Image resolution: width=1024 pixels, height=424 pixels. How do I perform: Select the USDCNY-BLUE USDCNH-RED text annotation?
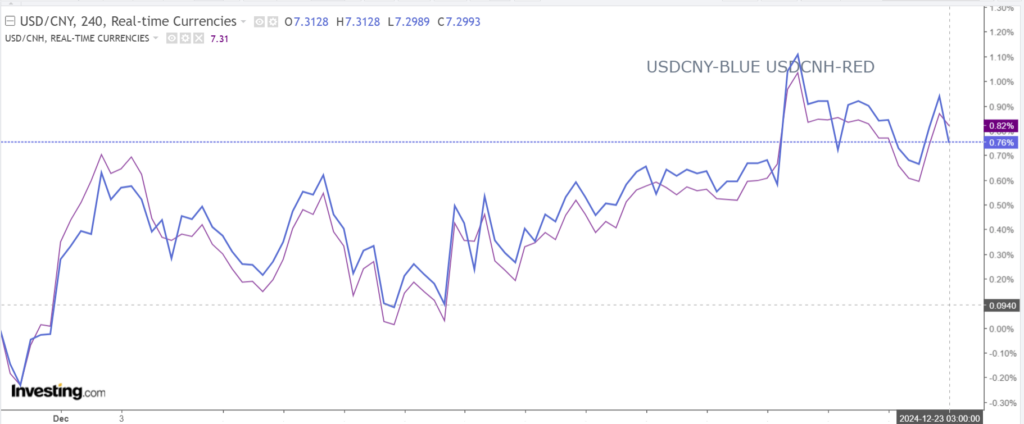pos(761,68)
